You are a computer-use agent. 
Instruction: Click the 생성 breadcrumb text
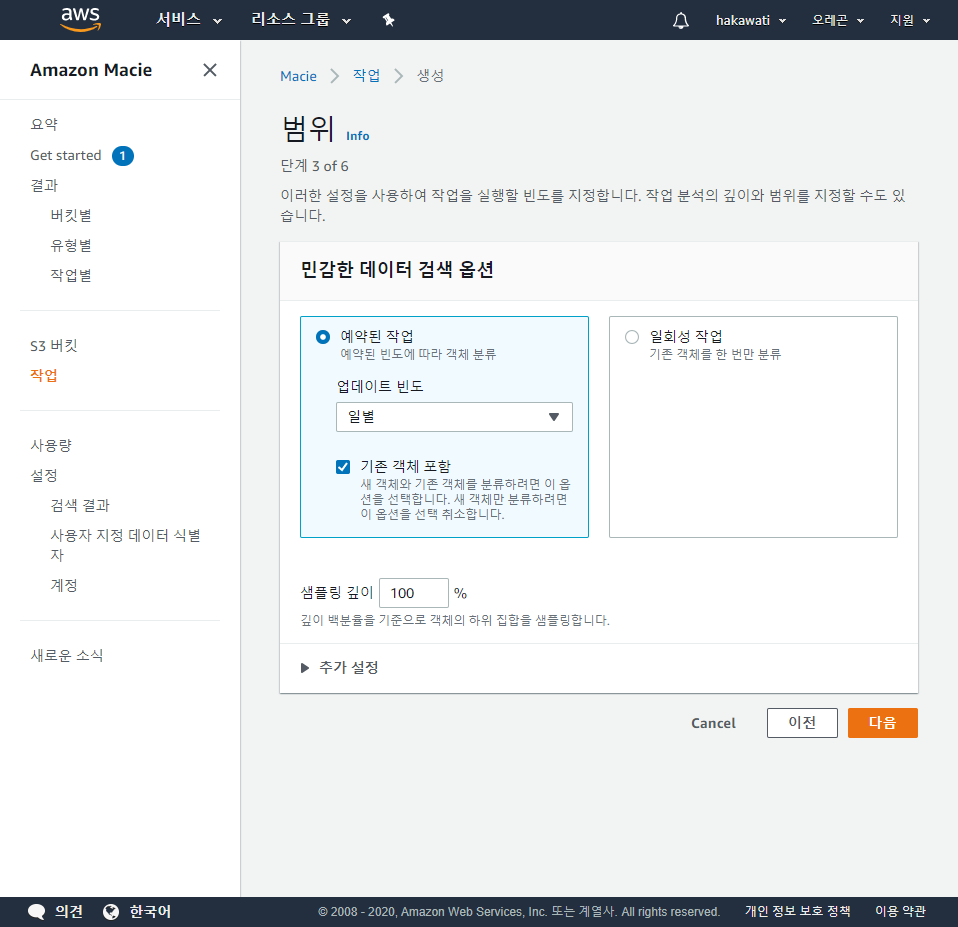coord(430,76)
